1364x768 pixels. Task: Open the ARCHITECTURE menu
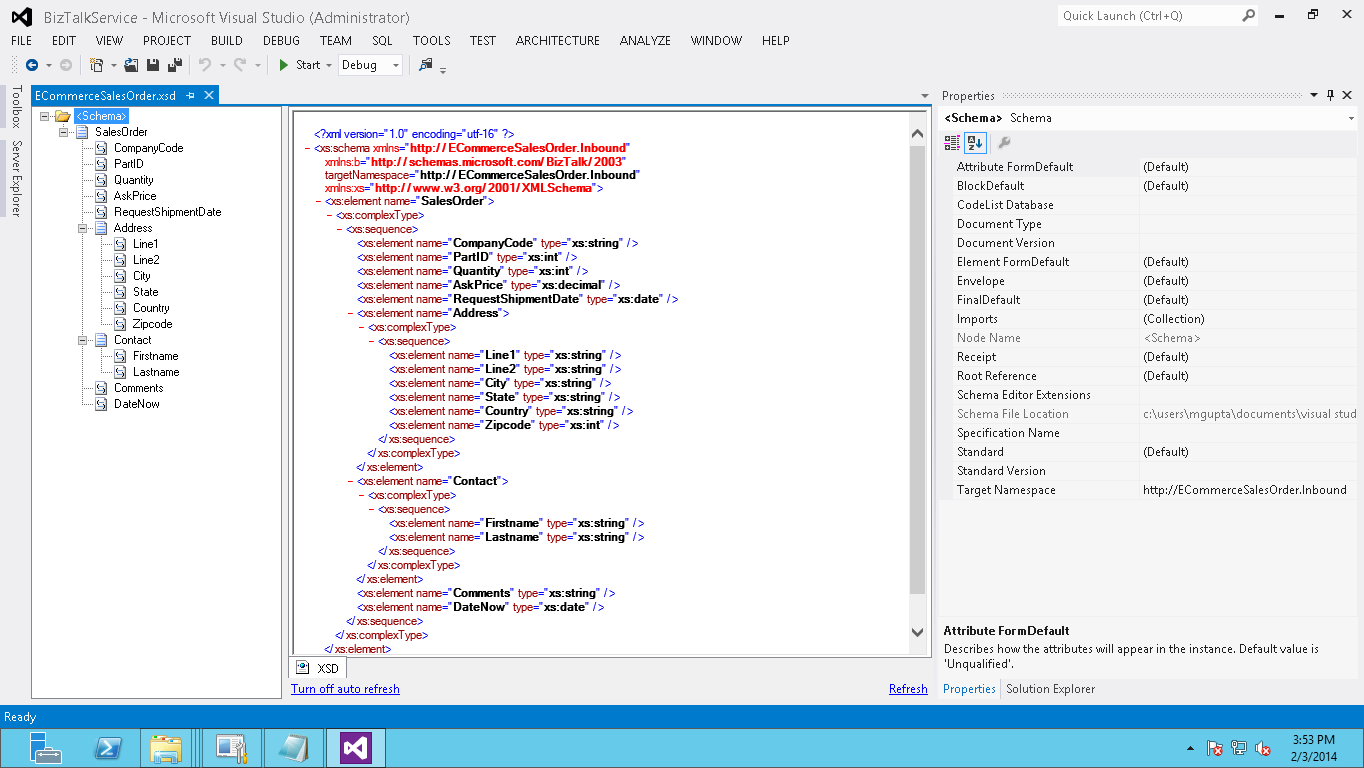coord(558,41)
